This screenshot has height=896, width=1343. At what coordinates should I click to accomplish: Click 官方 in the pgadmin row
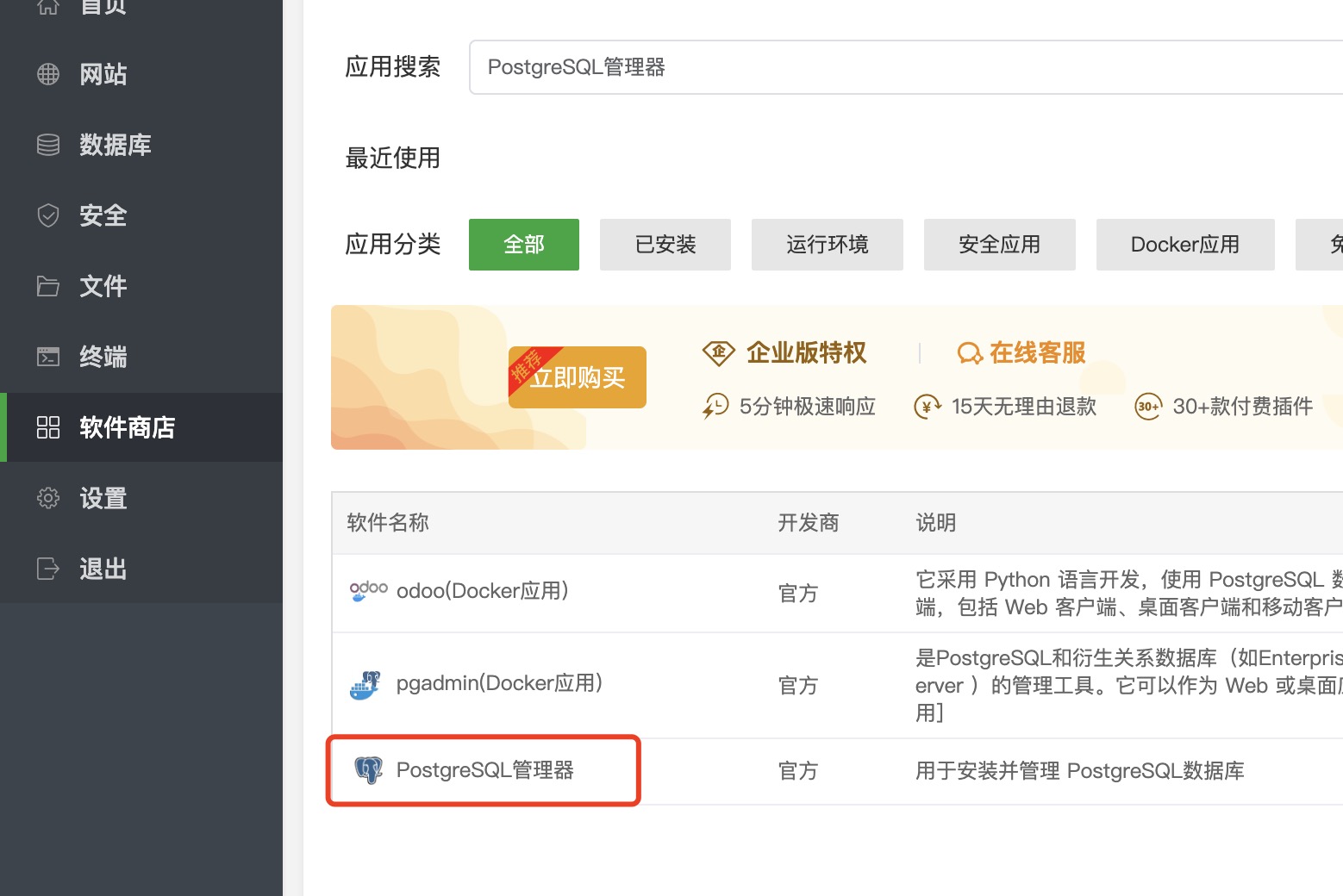pos(798,686)
